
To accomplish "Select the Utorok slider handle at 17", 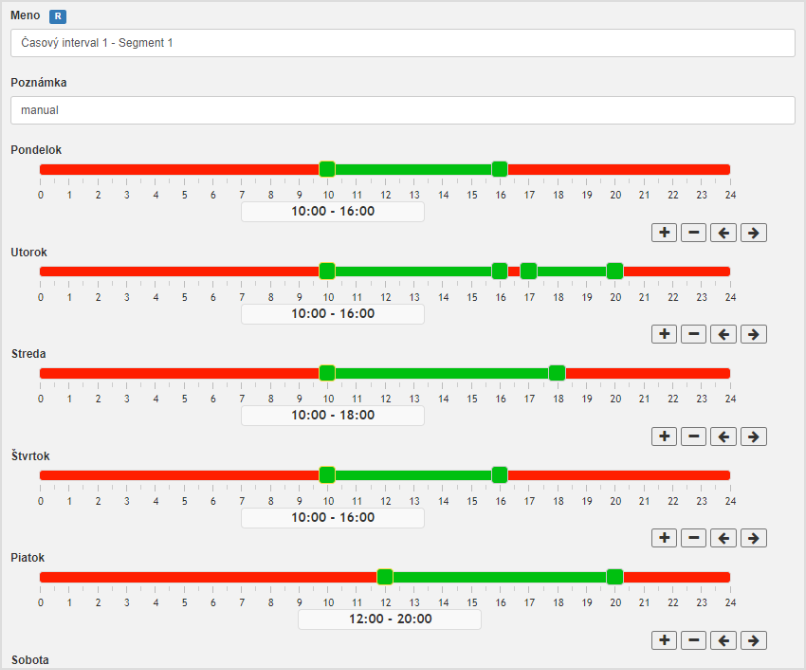I will 528,271.
